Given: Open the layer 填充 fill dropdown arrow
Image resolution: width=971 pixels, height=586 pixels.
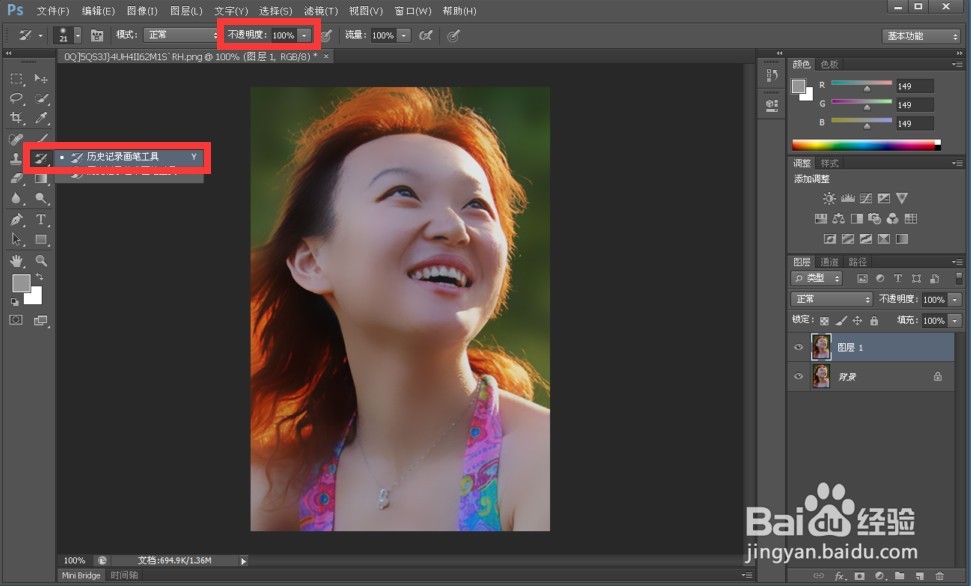Looking at the screenshot, I should coord(955,320).
